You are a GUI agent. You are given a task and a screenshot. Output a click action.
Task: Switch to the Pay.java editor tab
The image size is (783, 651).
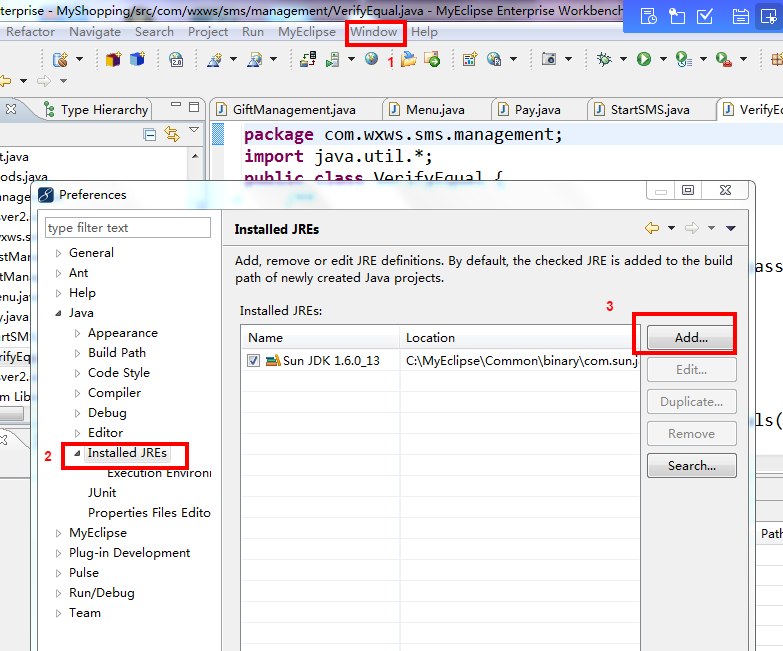pos(537,110)
